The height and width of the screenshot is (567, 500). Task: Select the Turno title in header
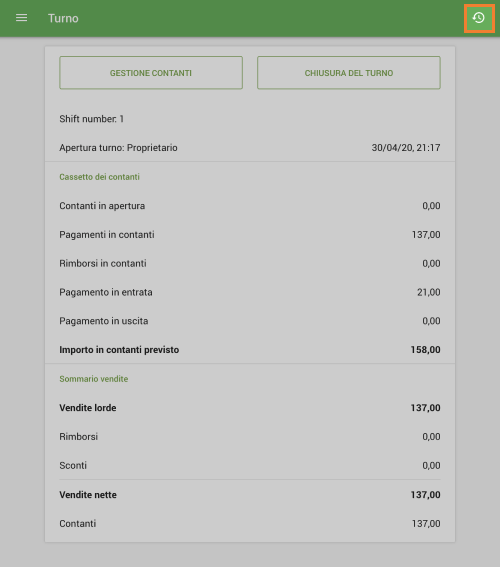click(63, 18)
